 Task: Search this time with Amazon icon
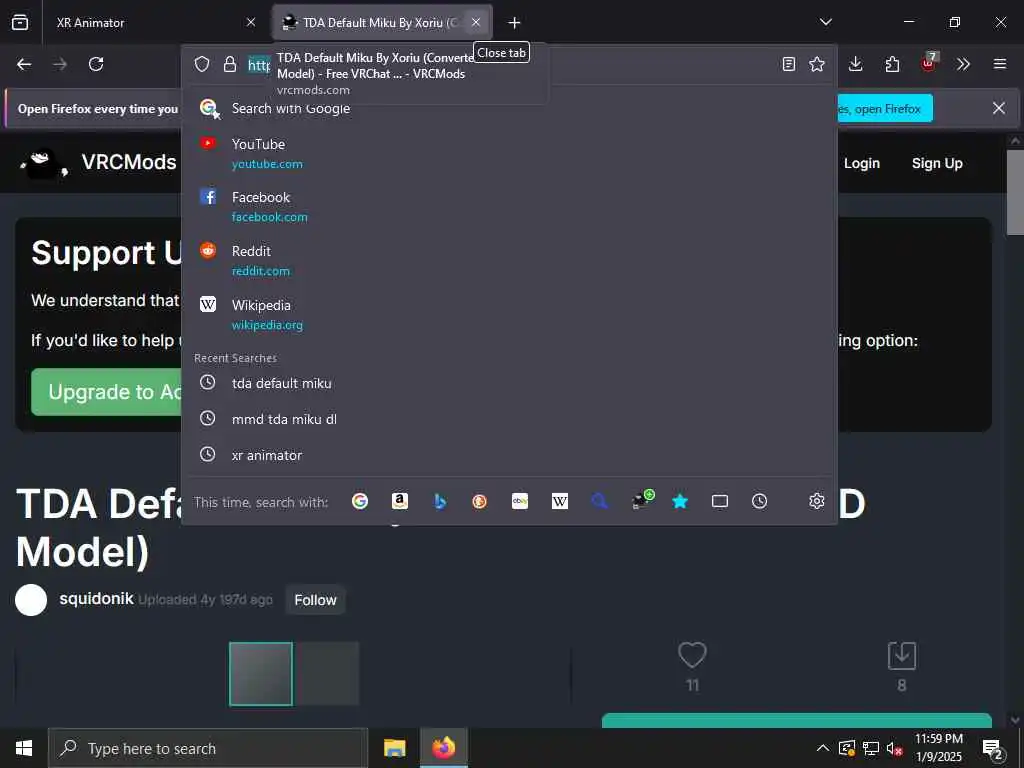pyautogui.click(x=400, y=501)
